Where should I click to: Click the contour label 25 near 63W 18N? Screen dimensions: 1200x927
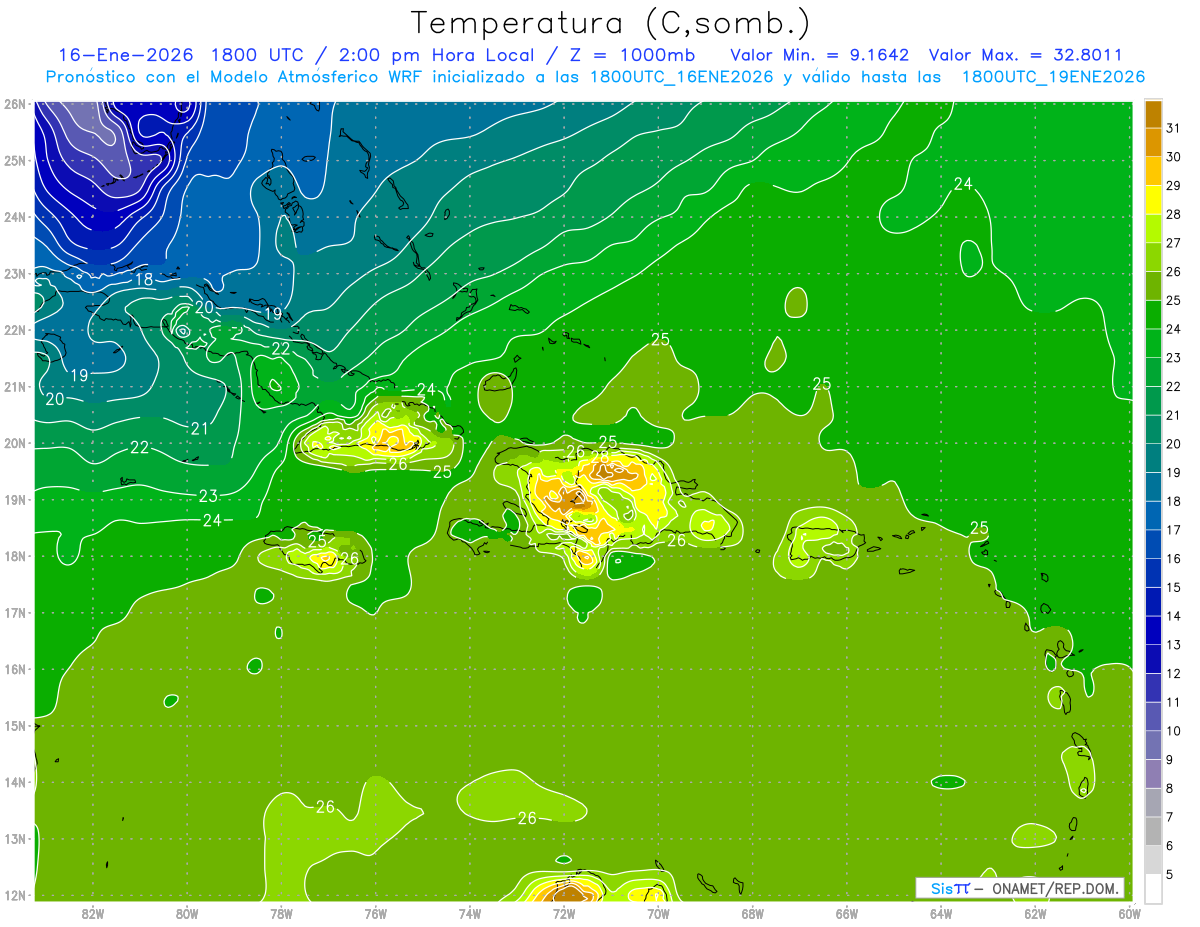point(979,528)
